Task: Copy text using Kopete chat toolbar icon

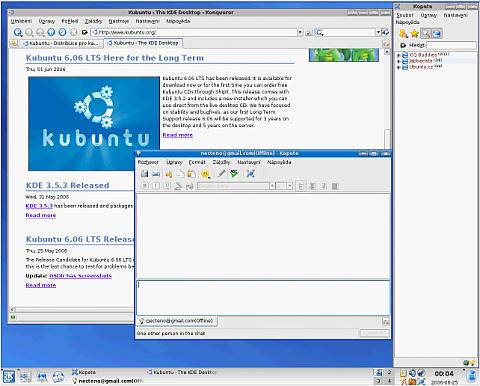Action: coord(180,173)
